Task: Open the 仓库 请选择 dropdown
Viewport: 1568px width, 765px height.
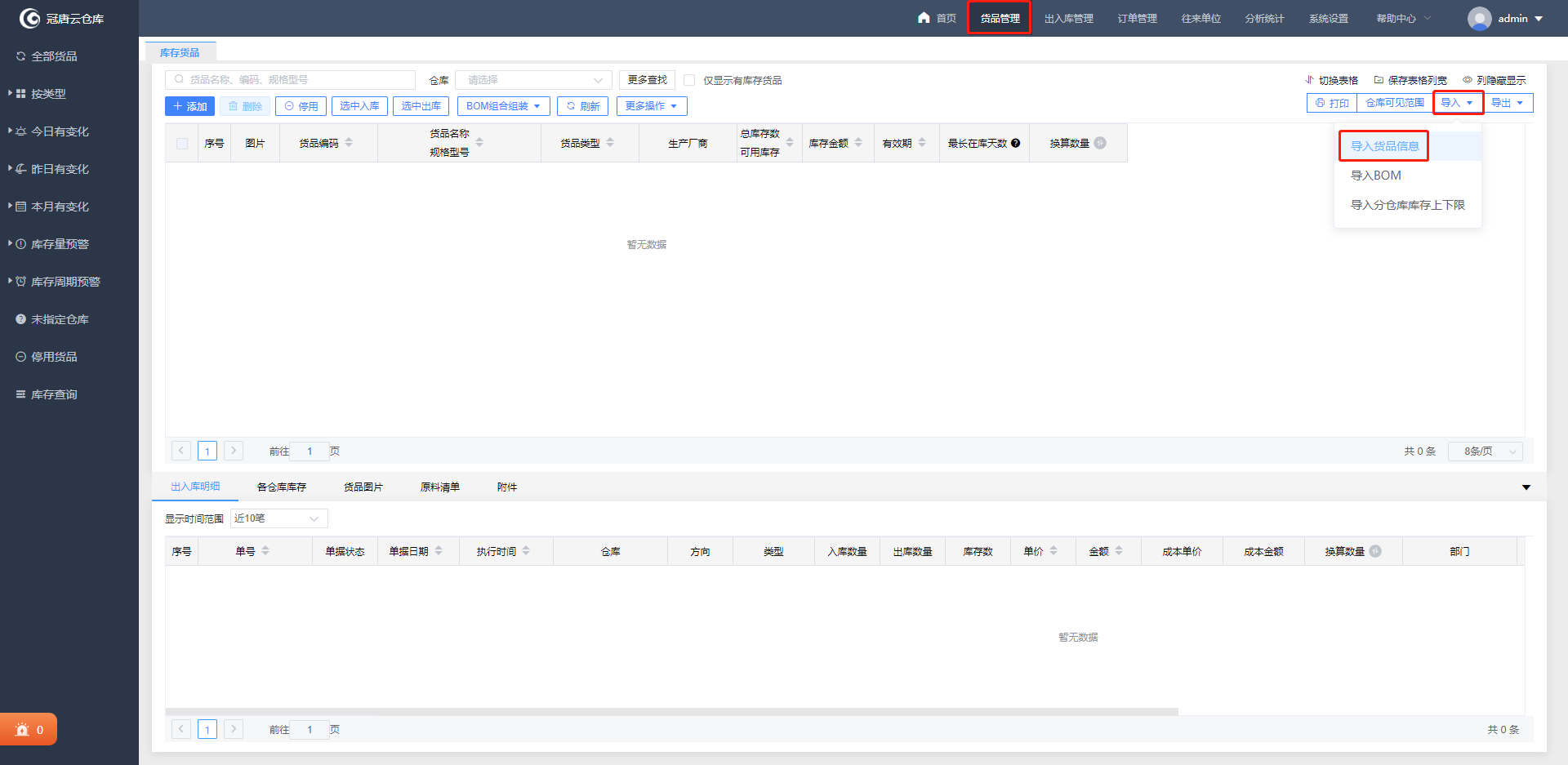Action: (533, 80)
